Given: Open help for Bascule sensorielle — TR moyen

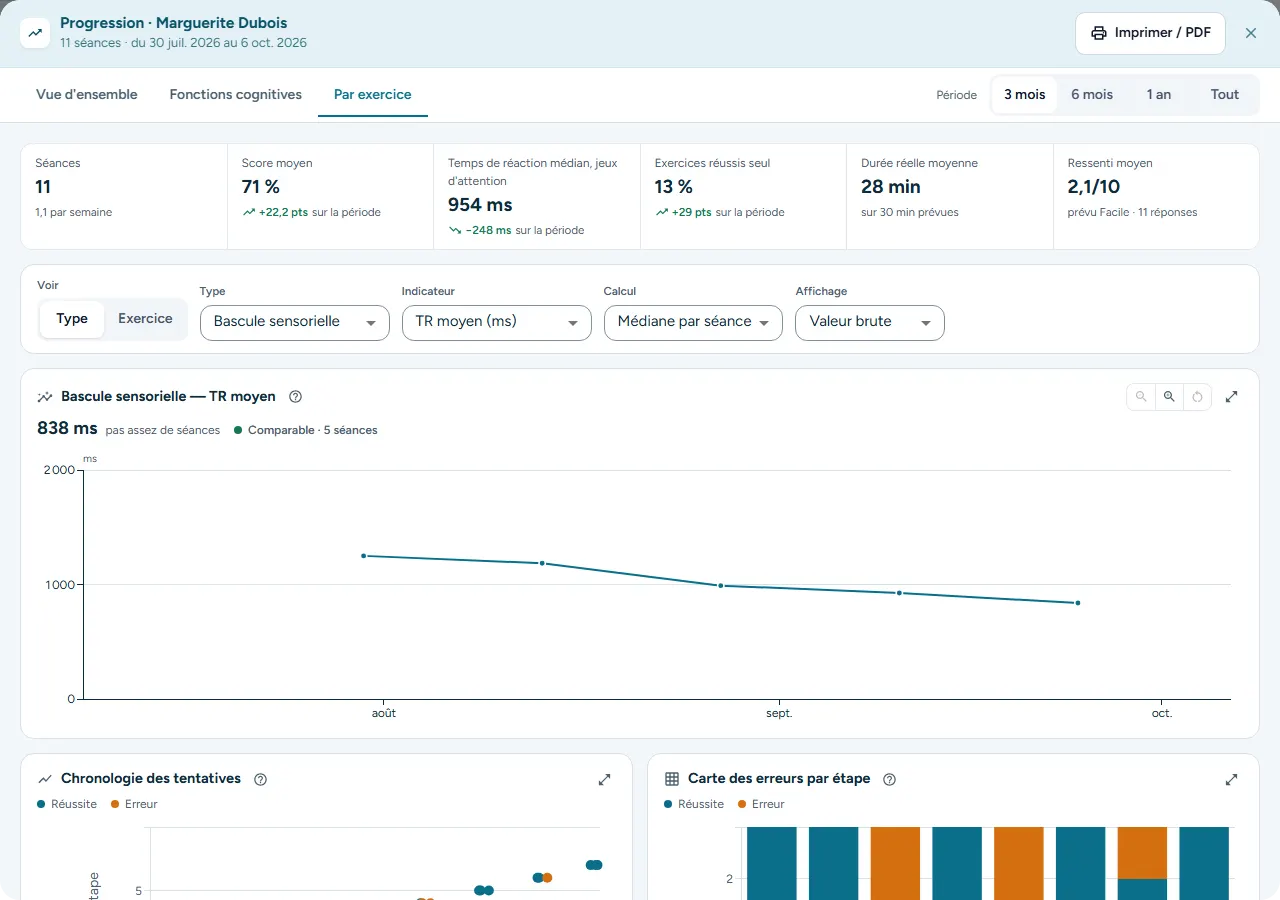Looking at the screenshot, I should tap(295, 397).
